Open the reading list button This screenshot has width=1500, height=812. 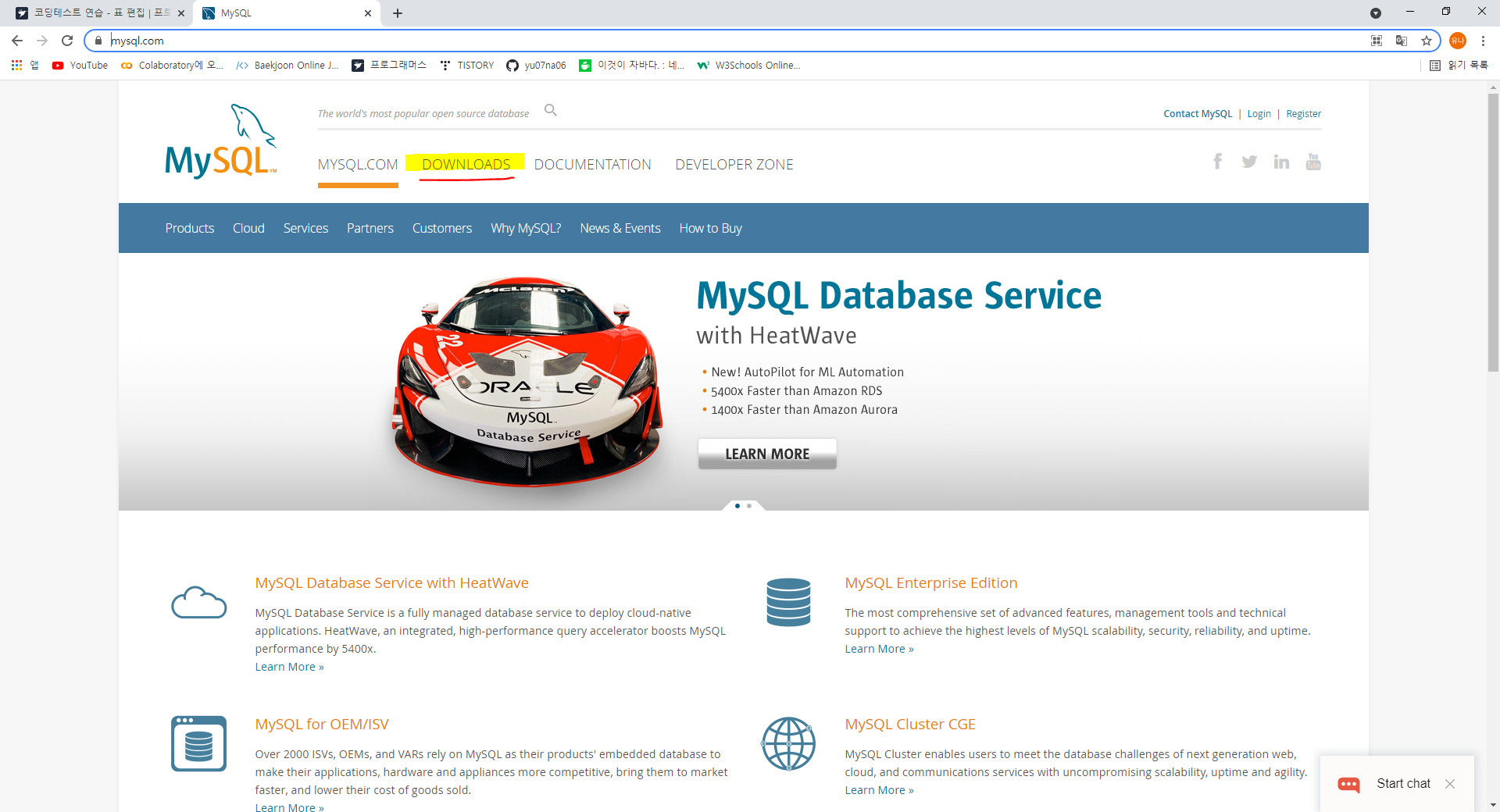pos(1459,66)
